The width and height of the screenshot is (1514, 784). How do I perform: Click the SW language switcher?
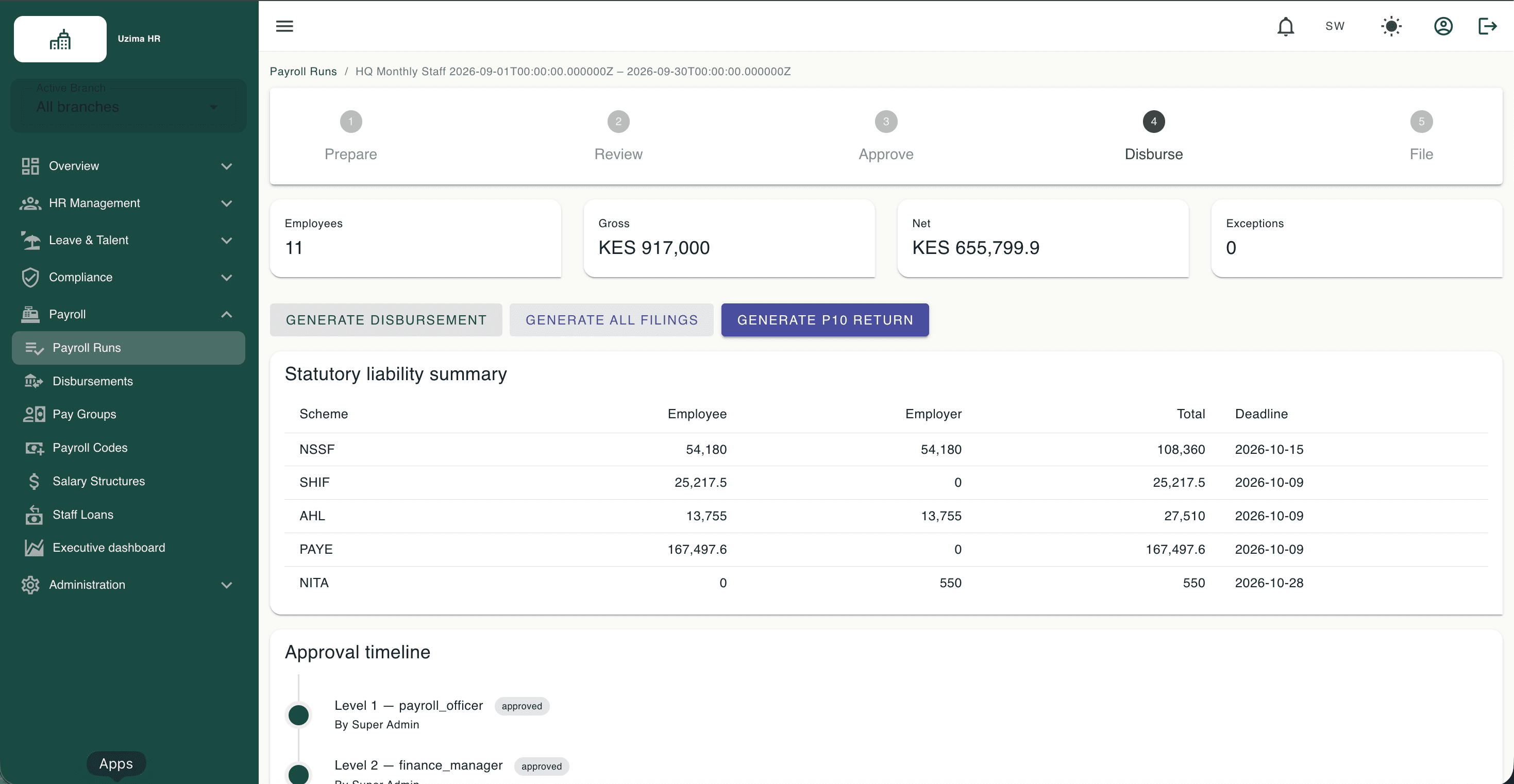1335,26
